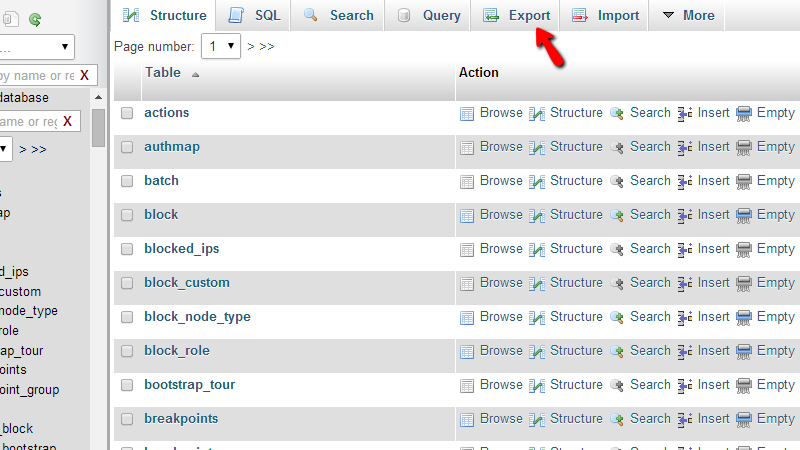Check the blocked_ips table checkbox
This screenshot has height=450, width=800.
(x=127, y=249)
